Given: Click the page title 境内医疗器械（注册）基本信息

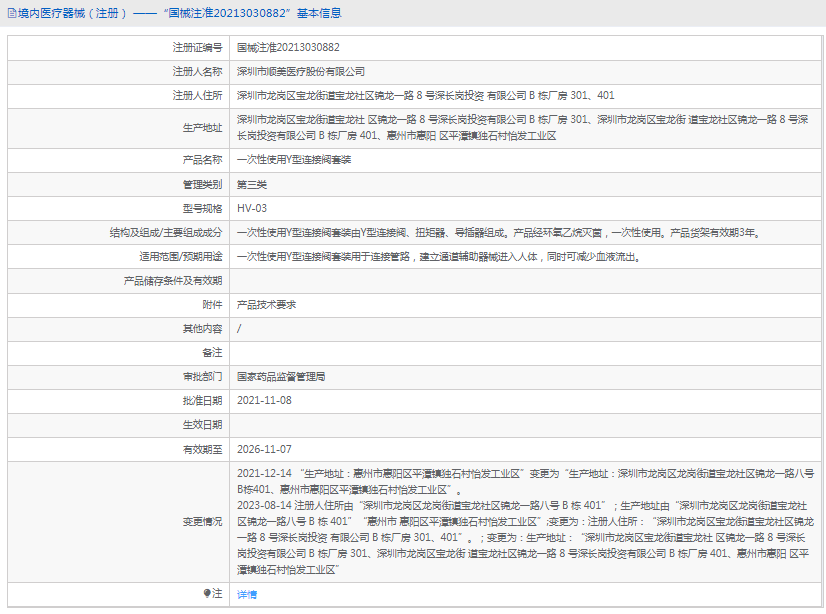Looking at the screenshot, I should 180,14.
